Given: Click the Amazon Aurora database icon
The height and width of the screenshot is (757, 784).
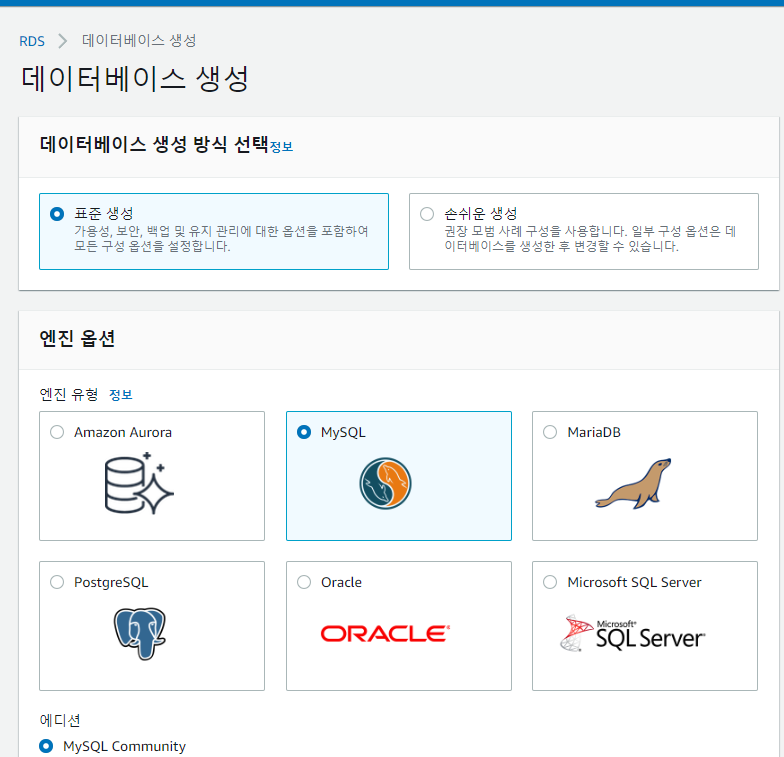Looking at the screenshot, I should coord(139,483).
